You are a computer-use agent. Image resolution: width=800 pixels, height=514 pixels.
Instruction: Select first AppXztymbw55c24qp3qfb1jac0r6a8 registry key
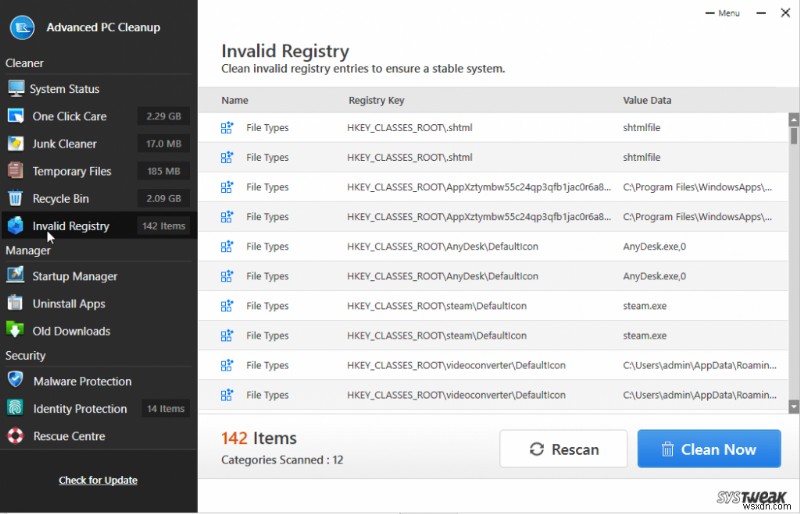(x=479, y=187)
